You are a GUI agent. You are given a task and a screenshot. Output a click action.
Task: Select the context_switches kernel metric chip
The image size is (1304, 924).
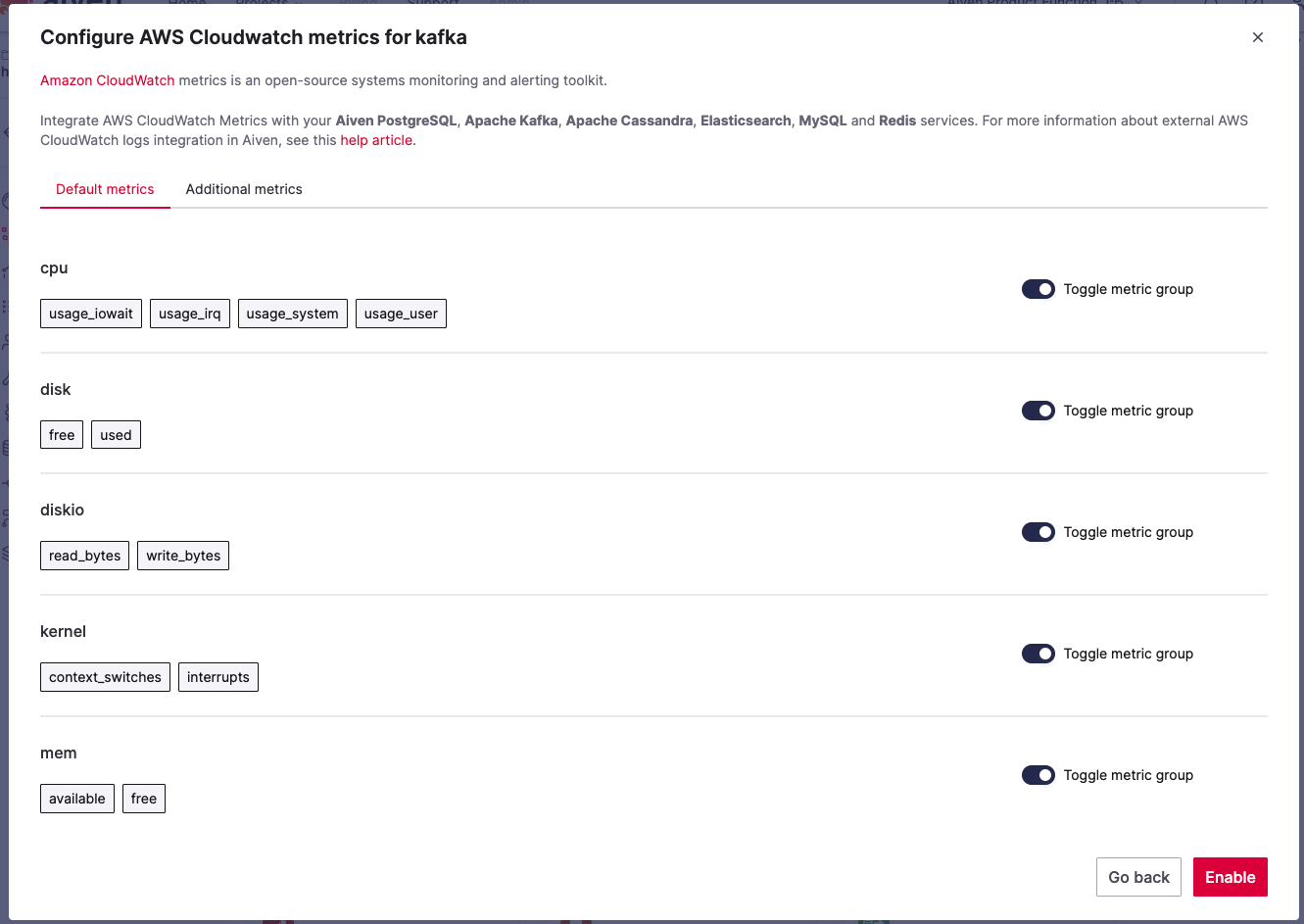pos(105,676)
